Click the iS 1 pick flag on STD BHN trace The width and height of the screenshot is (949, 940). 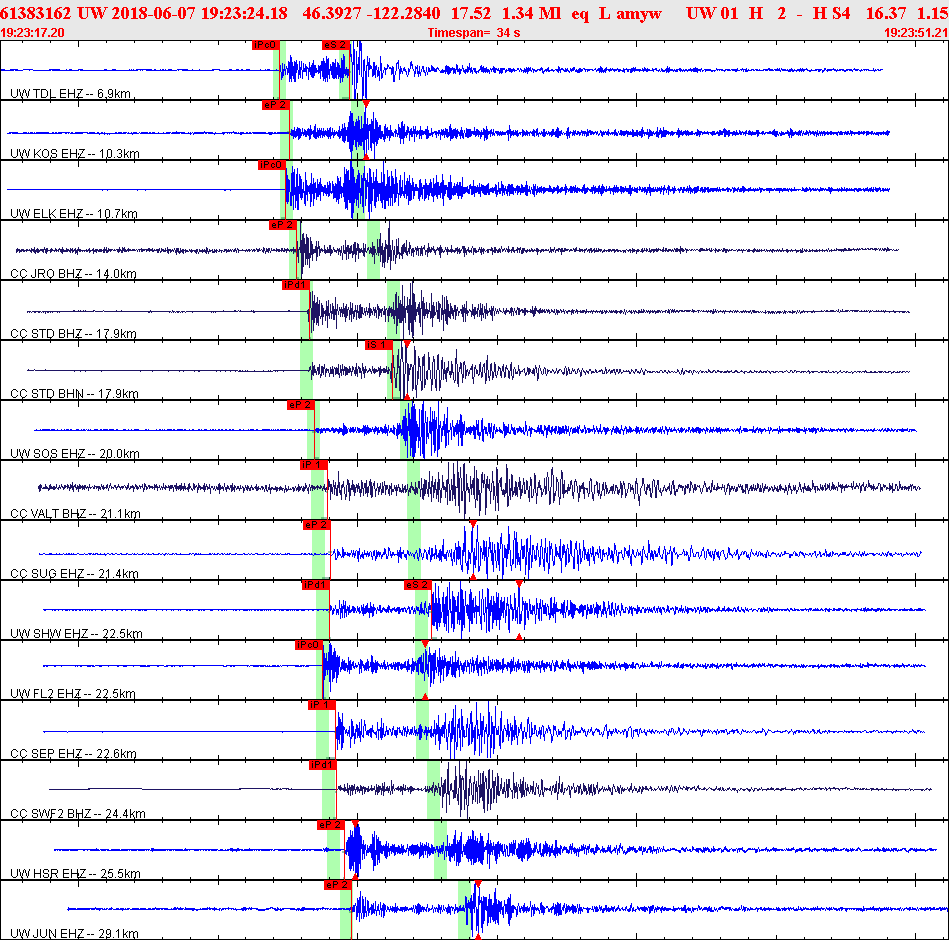point(379,345)
